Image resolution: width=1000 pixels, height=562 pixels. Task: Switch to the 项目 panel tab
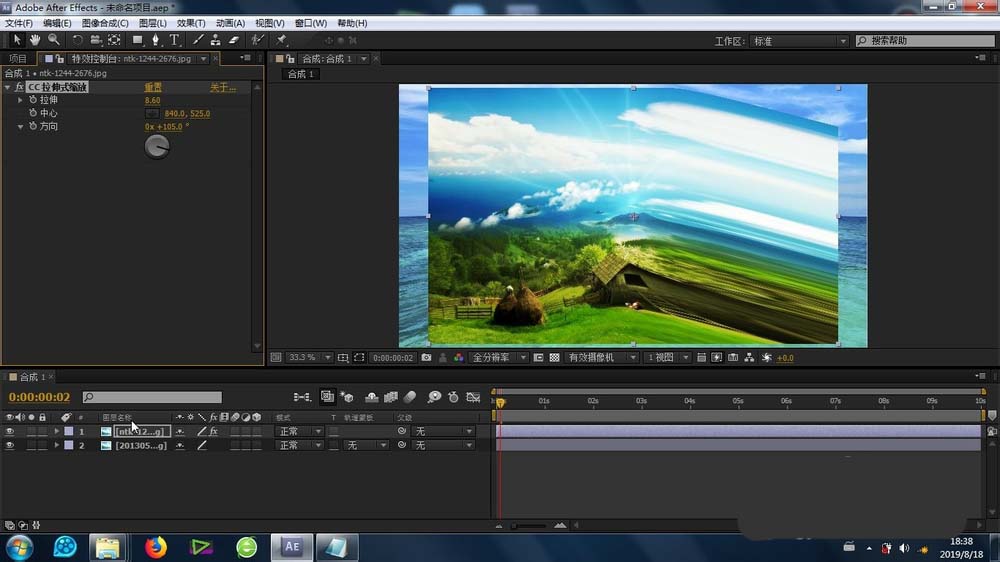[x=18, y=59]
